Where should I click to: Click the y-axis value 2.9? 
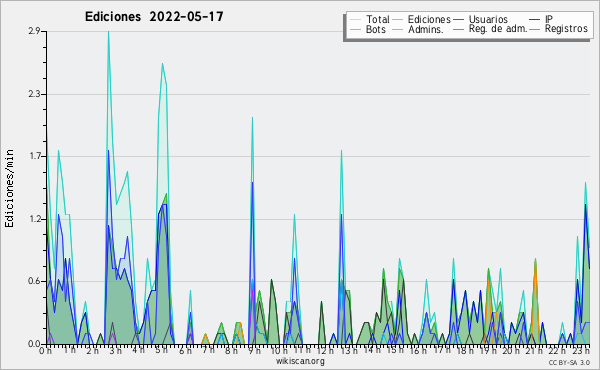(x=34, y=31)
